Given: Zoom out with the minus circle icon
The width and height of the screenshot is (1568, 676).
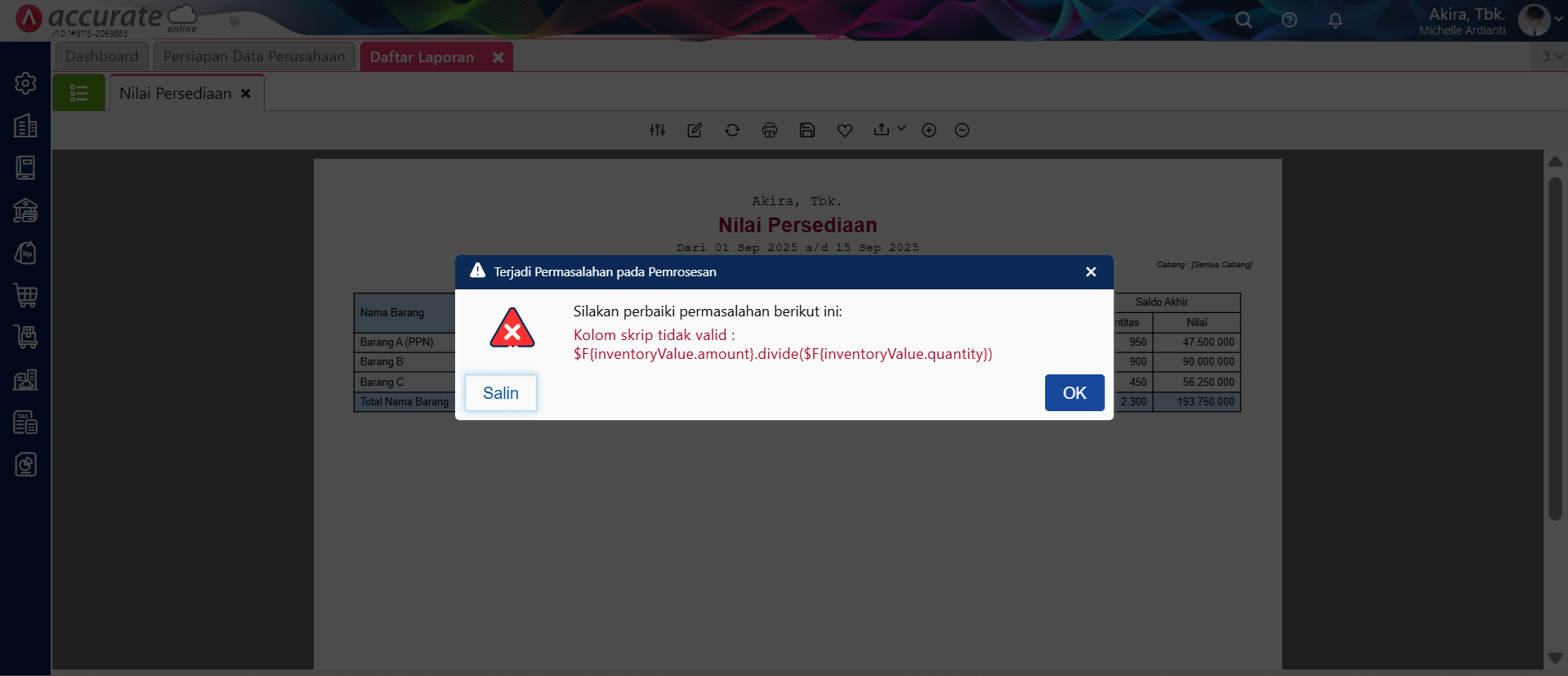Looking at the screenshot, I should coord(962,130).
